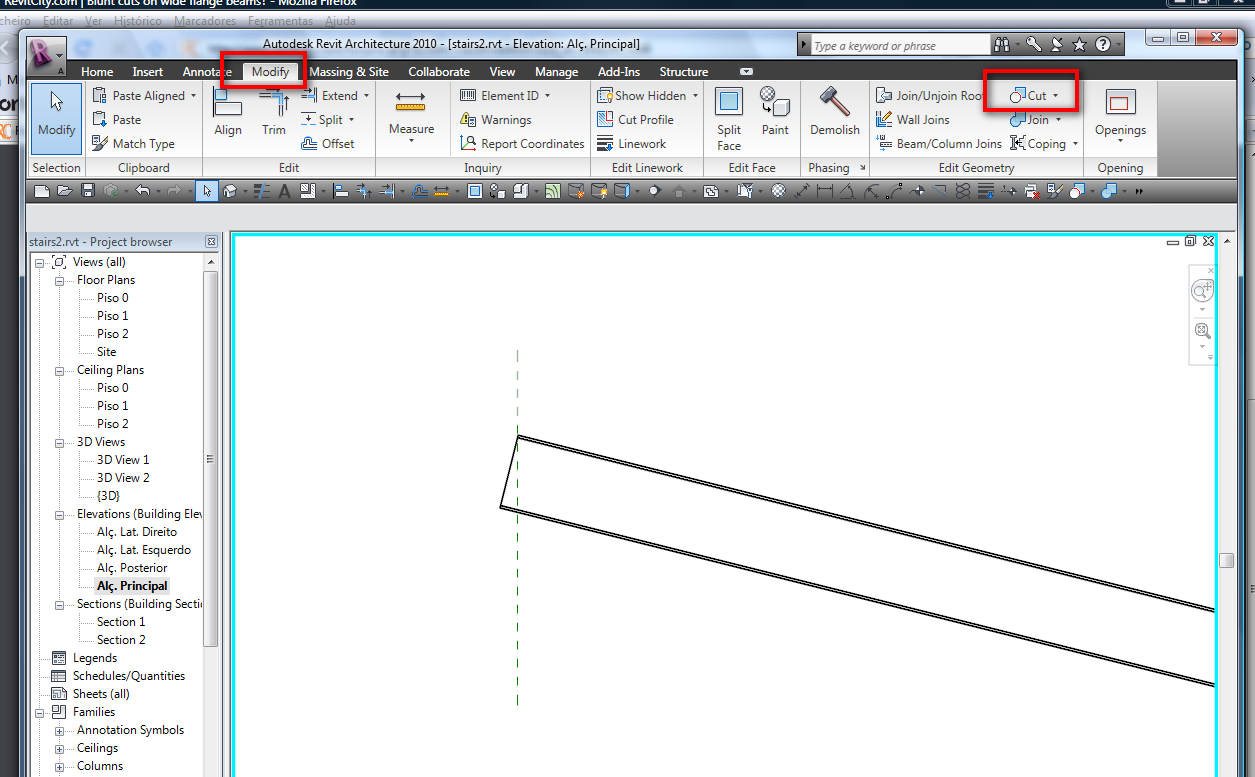Click Join/Unjoin Roof tool
The width and height of the screenshot is (1255, 777).
929,96
